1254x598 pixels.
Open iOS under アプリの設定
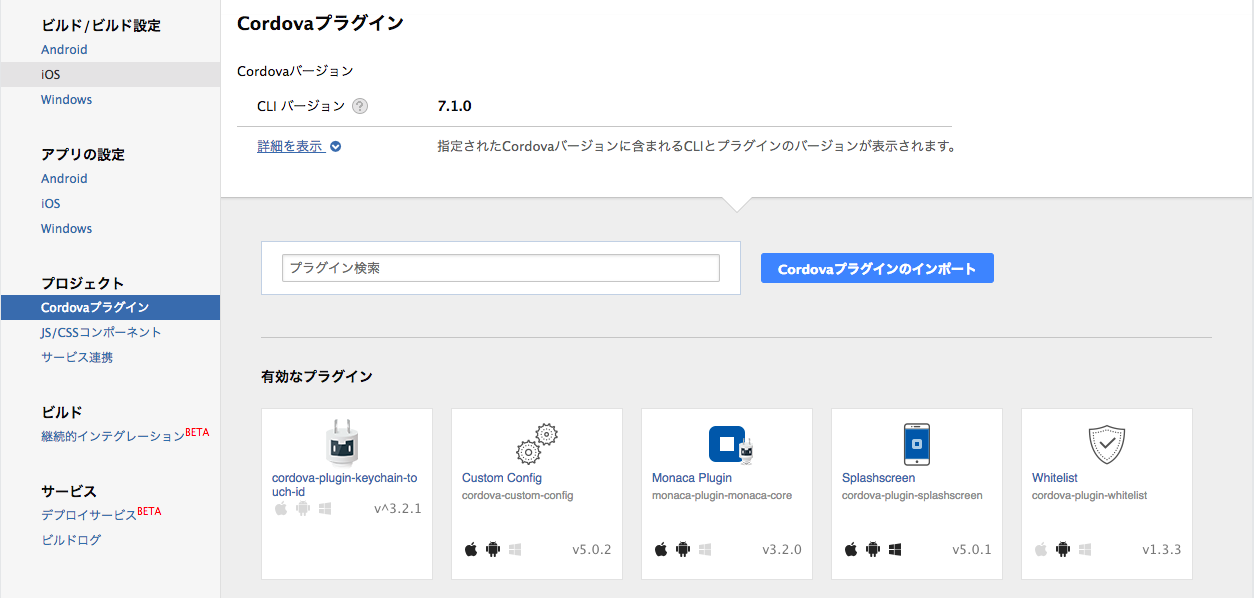[51, 203]
